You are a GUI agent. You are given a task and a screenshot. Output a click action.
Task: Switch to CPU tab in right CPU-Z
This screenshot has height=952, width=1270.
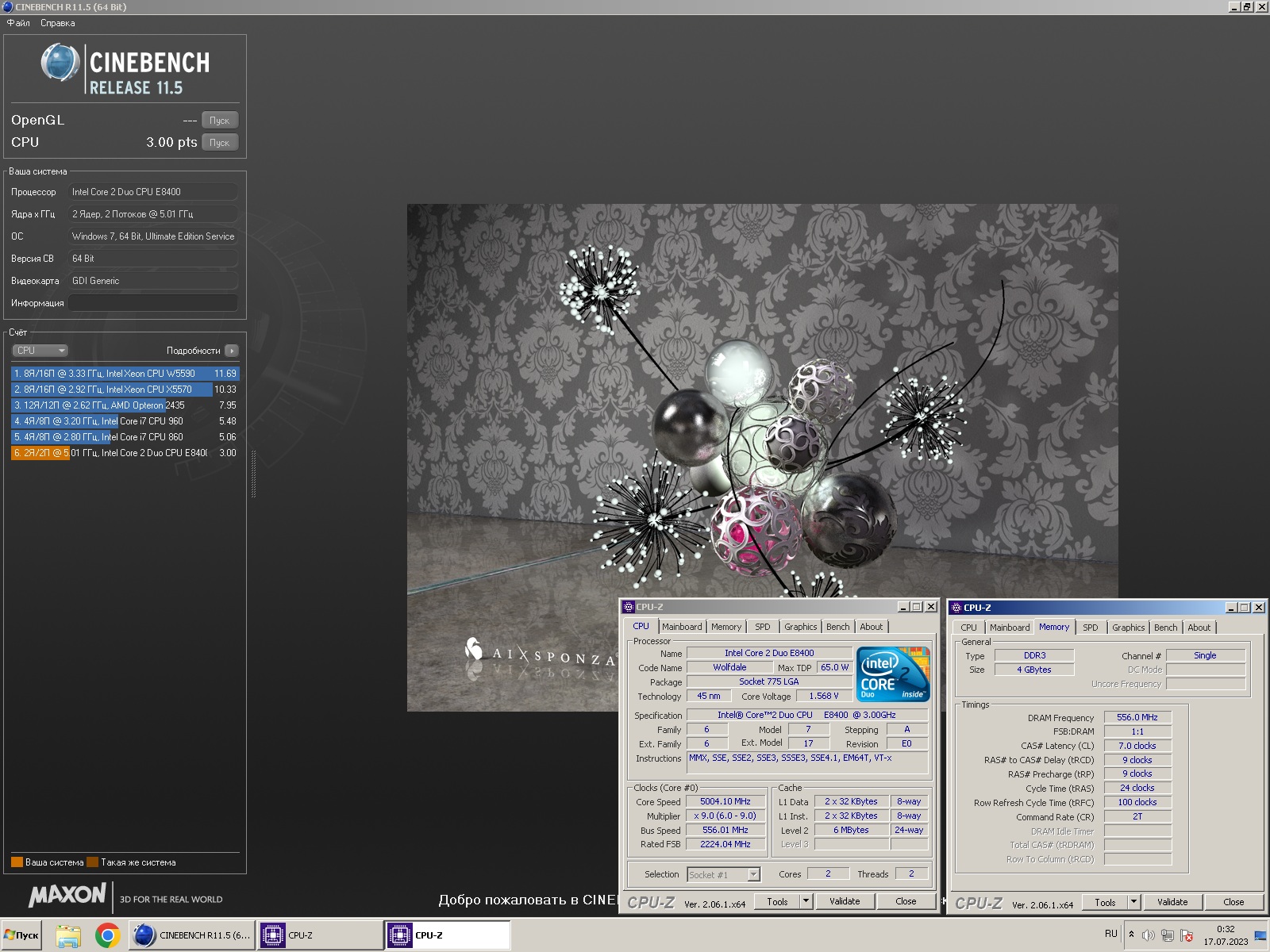968,628
